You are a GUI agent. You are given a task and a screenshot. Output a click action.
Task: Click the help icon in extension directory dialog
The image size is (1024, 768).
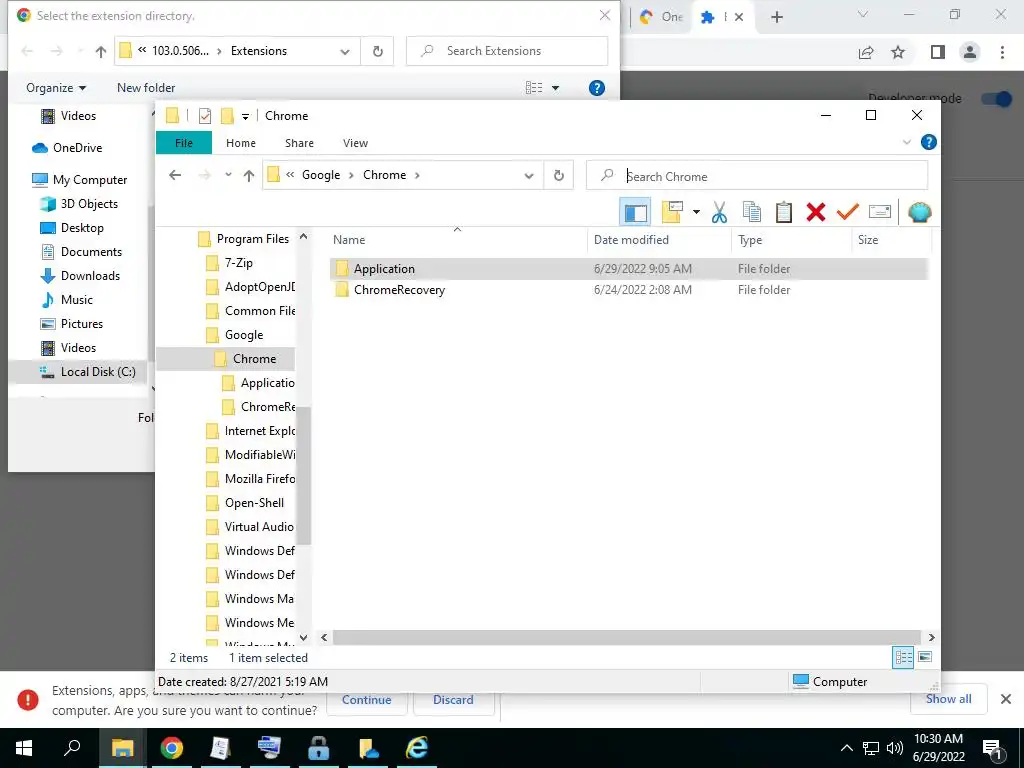pyautogui.click(x=596, y=88)
